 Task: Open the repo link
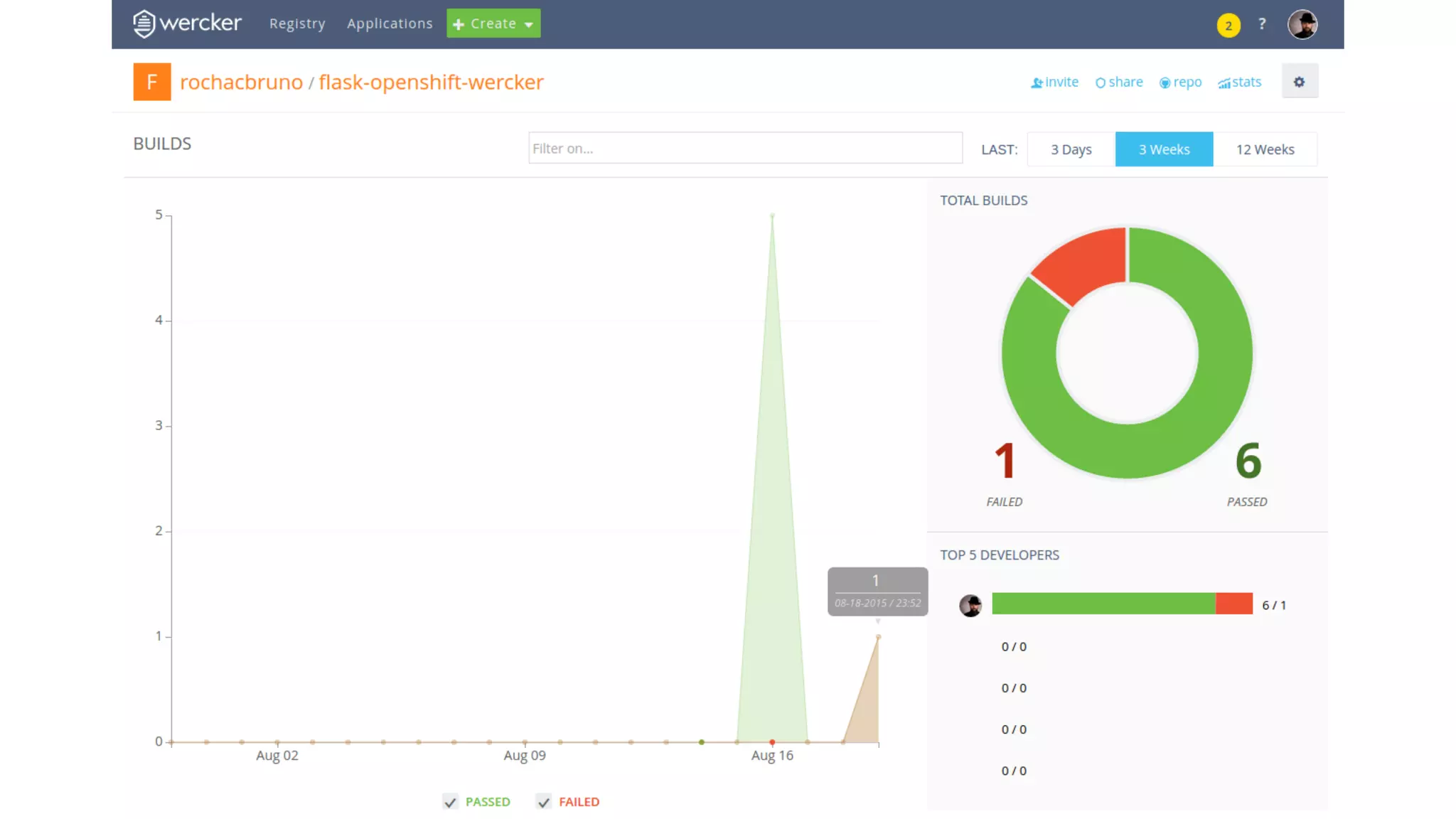pos(1180,82)
